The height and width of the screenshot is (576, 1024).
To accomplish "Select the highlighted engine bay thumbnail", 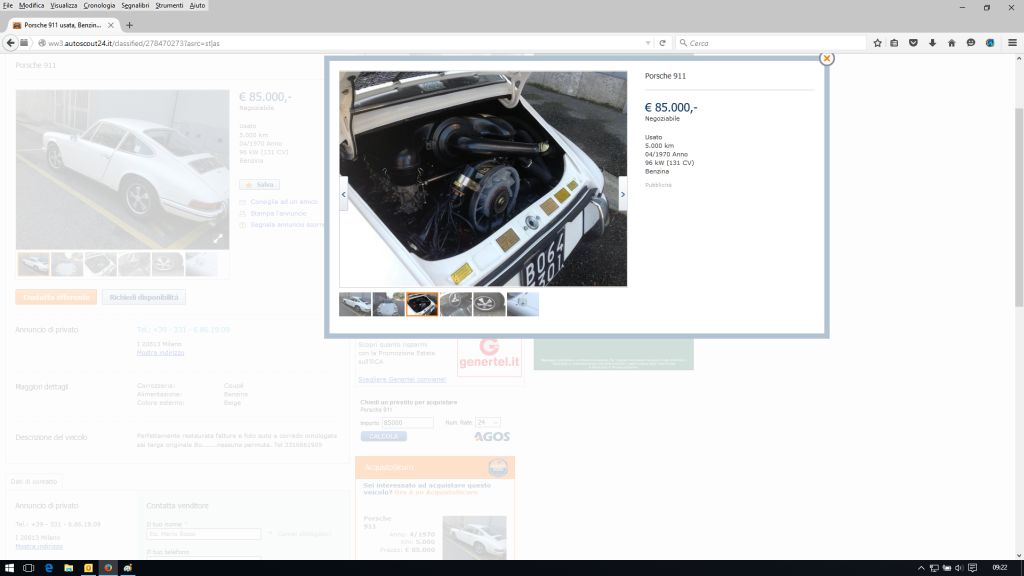I will (422, 304).
